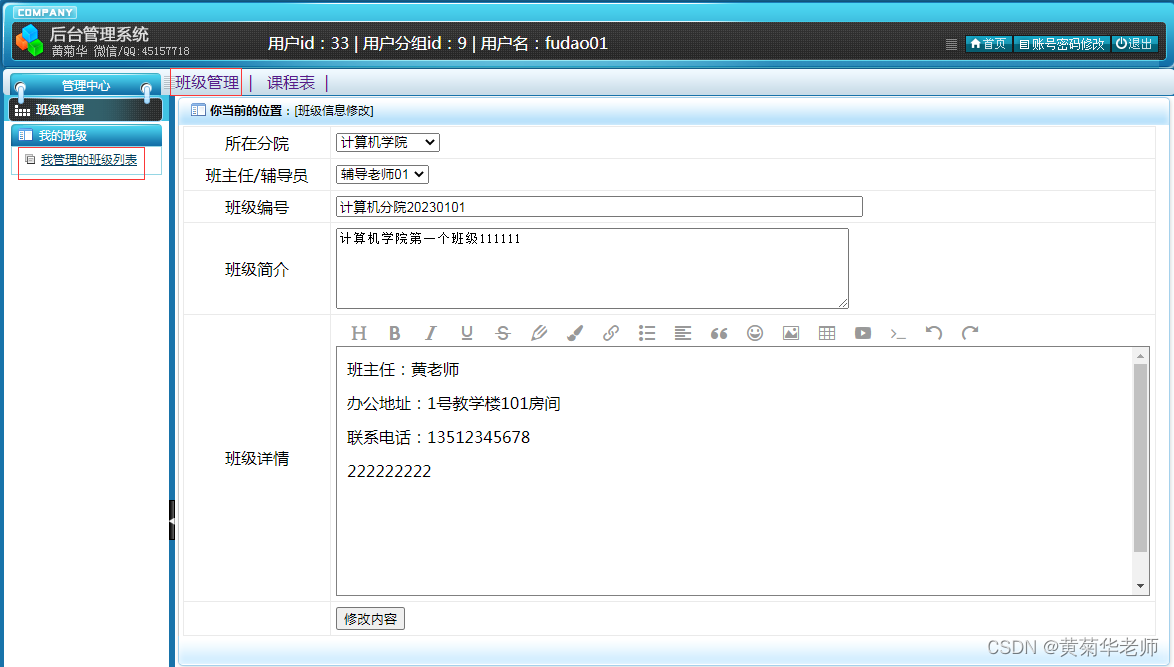Viewport: 1174px width, 667px height.
Task: Open 账号密码修改 button
Action: [x=1062, y=44]
